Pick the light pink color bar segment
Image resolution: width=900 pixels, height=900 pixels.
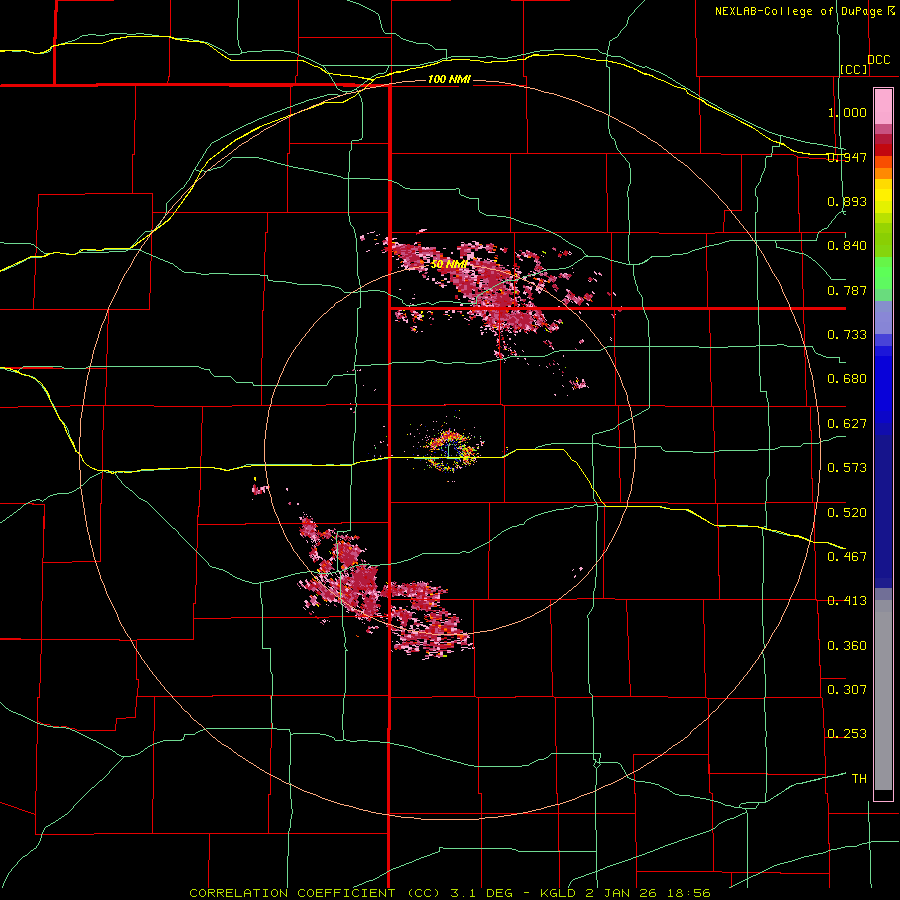coord(883,107)
